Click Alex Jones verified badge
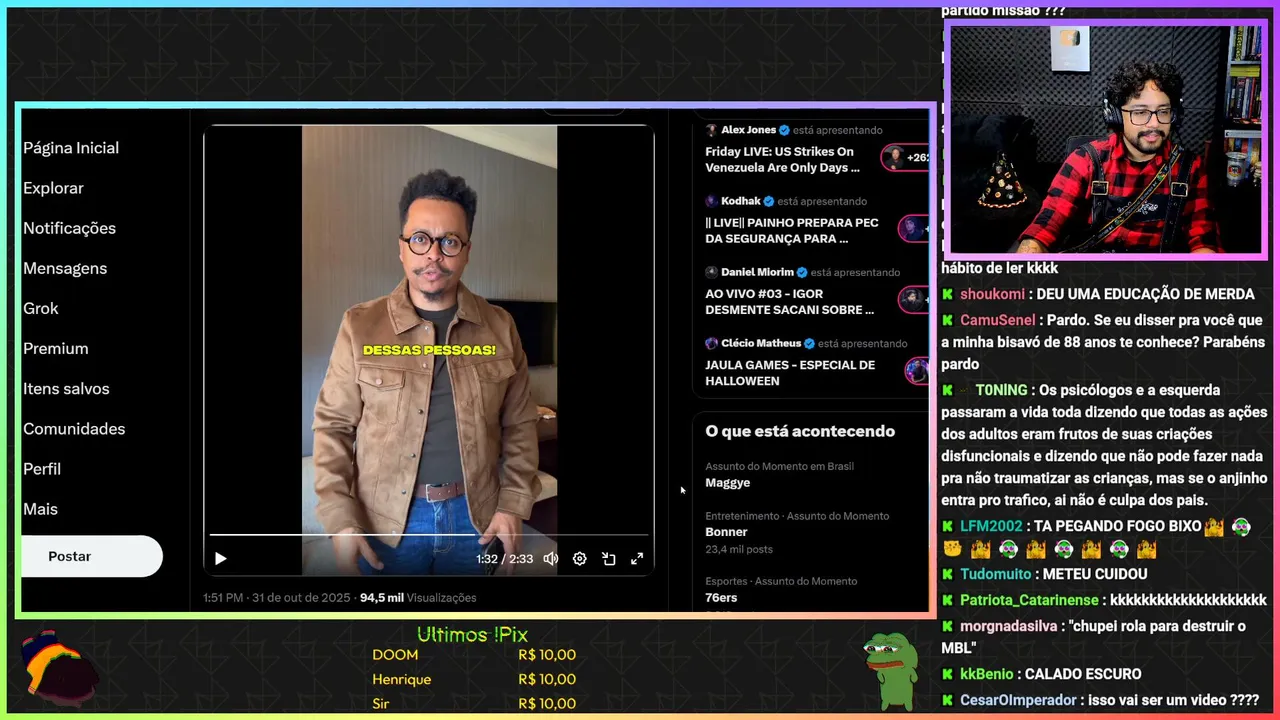The width and height of the screenshot is (1280, 720). 784,130
